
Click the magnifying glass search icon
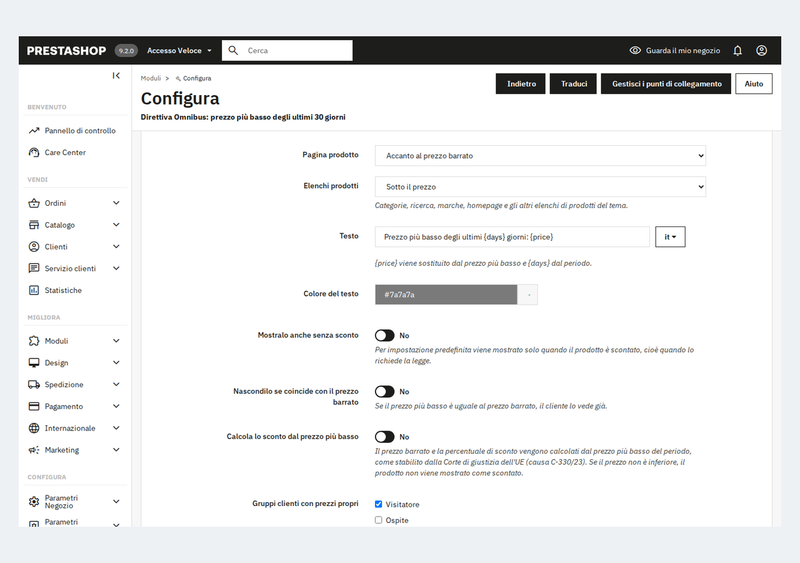233,50
